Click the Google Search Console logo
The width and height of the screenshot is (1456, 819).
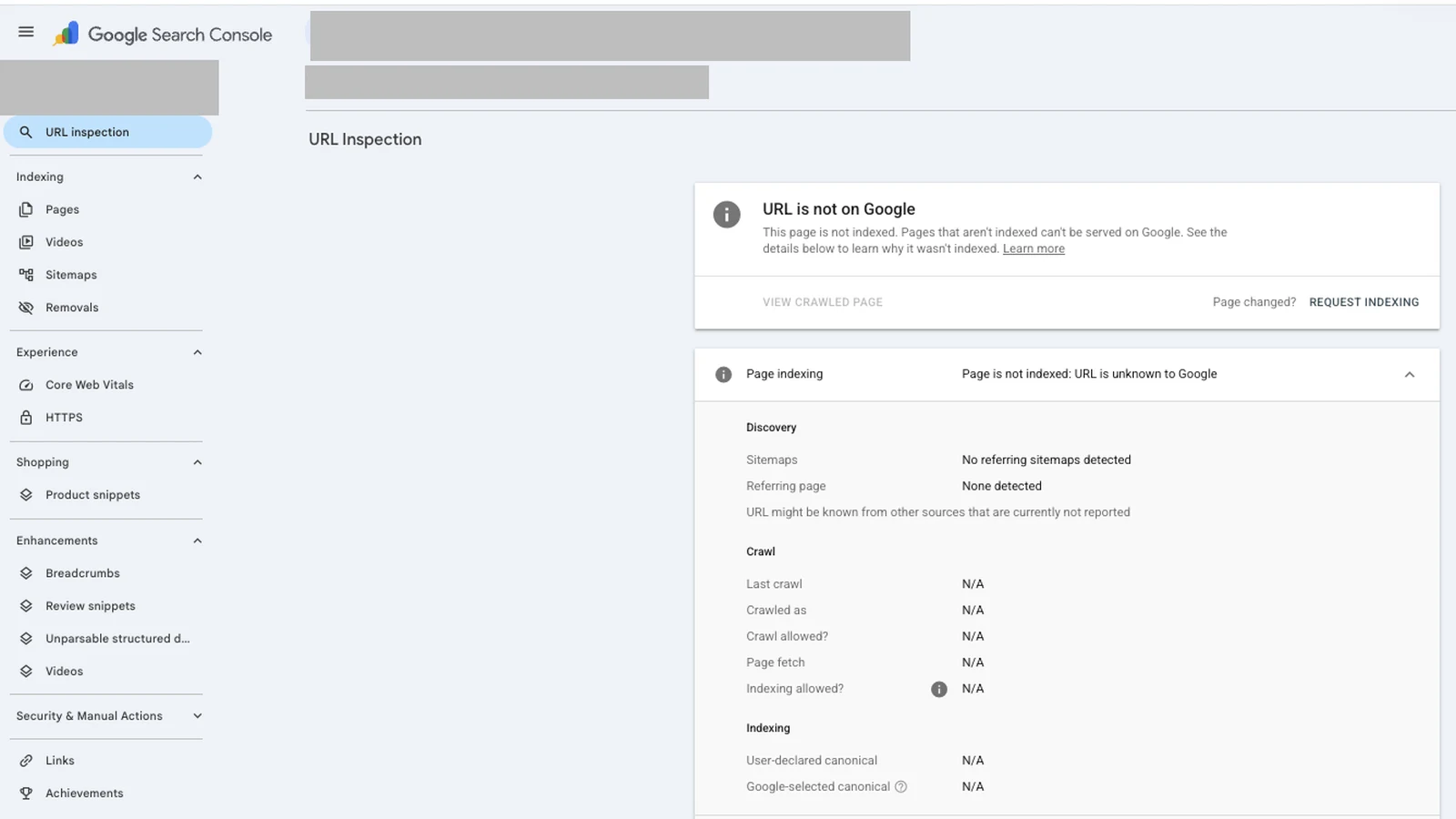pyautogui.click(x=163, y=35)
